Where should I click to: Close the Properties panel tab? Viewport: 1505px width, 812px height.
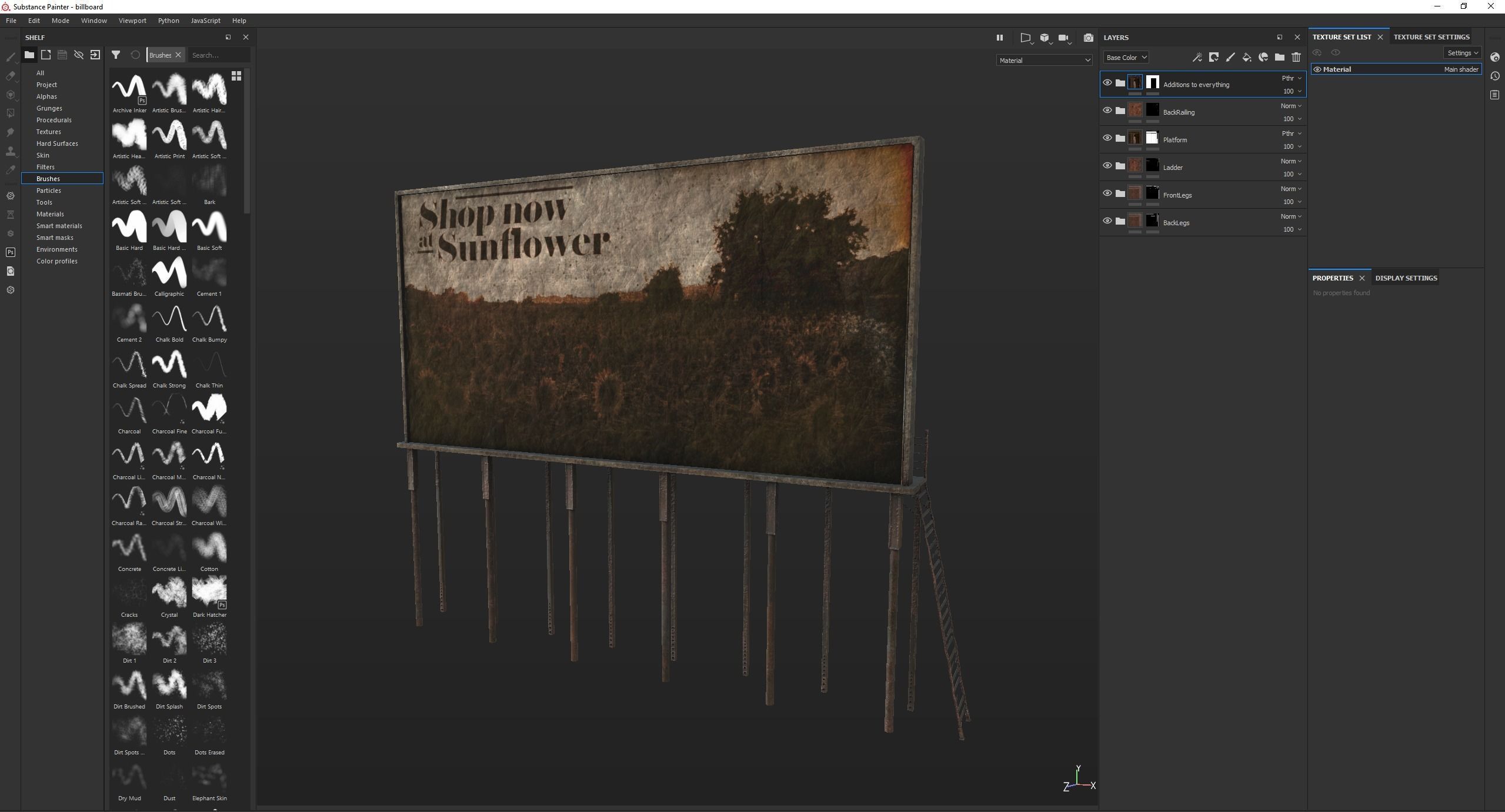(1361, 278)
